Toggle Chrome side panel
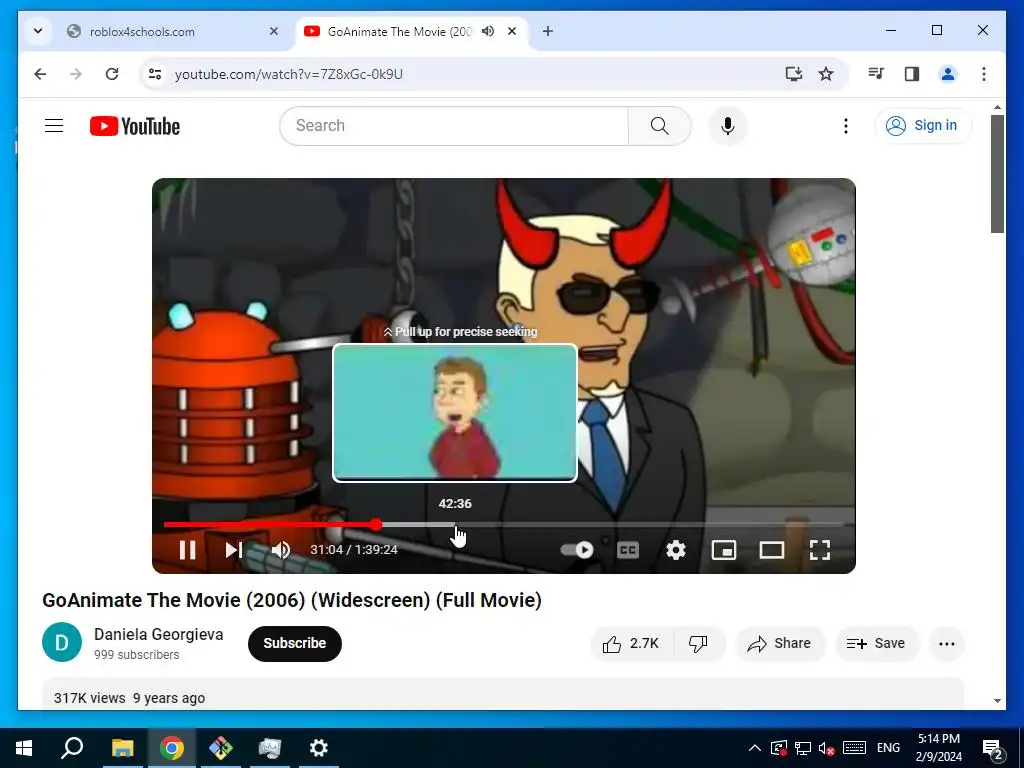The width and height of the screenshot is (1024, 768). tap(912, 74)
